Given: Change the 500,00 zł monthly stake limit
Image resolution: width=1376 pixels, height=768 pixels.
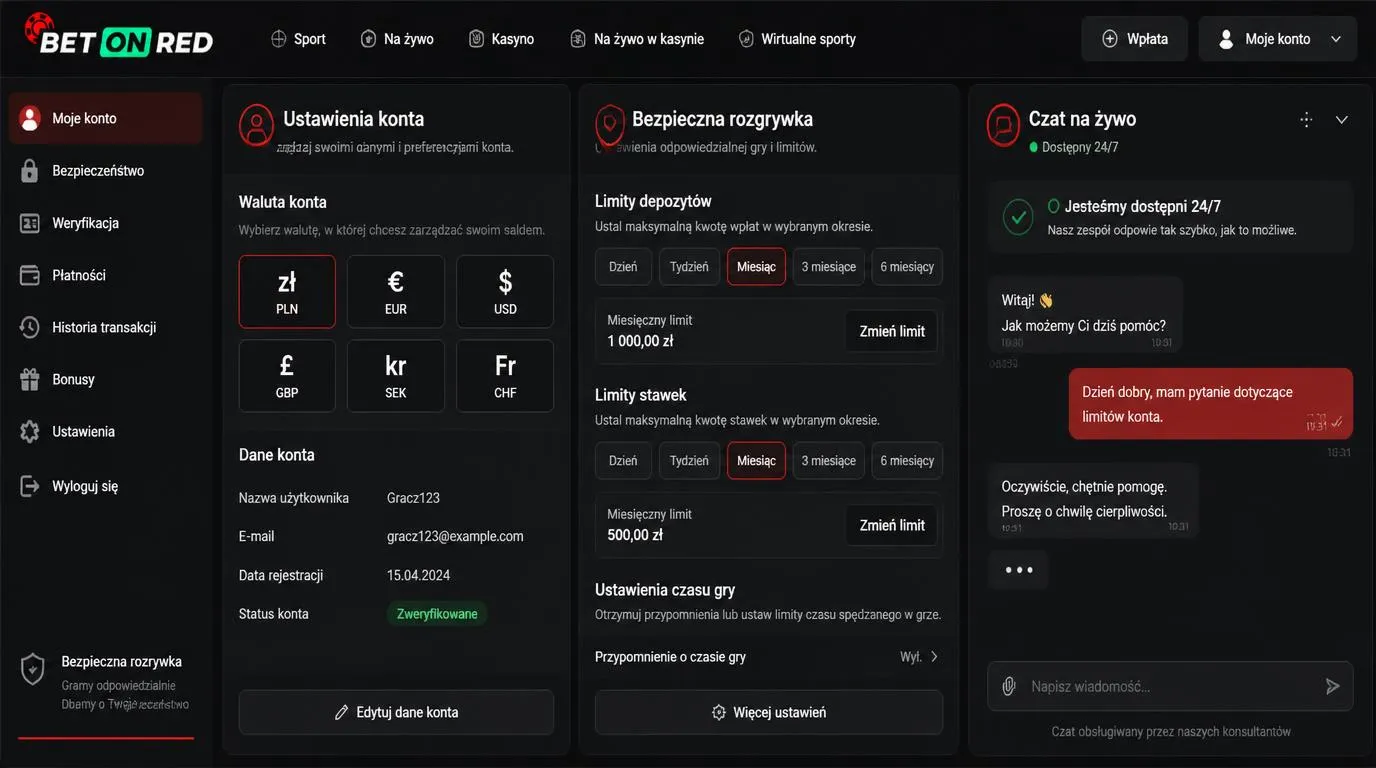Looking at the screenshot, I should point(892,525).
